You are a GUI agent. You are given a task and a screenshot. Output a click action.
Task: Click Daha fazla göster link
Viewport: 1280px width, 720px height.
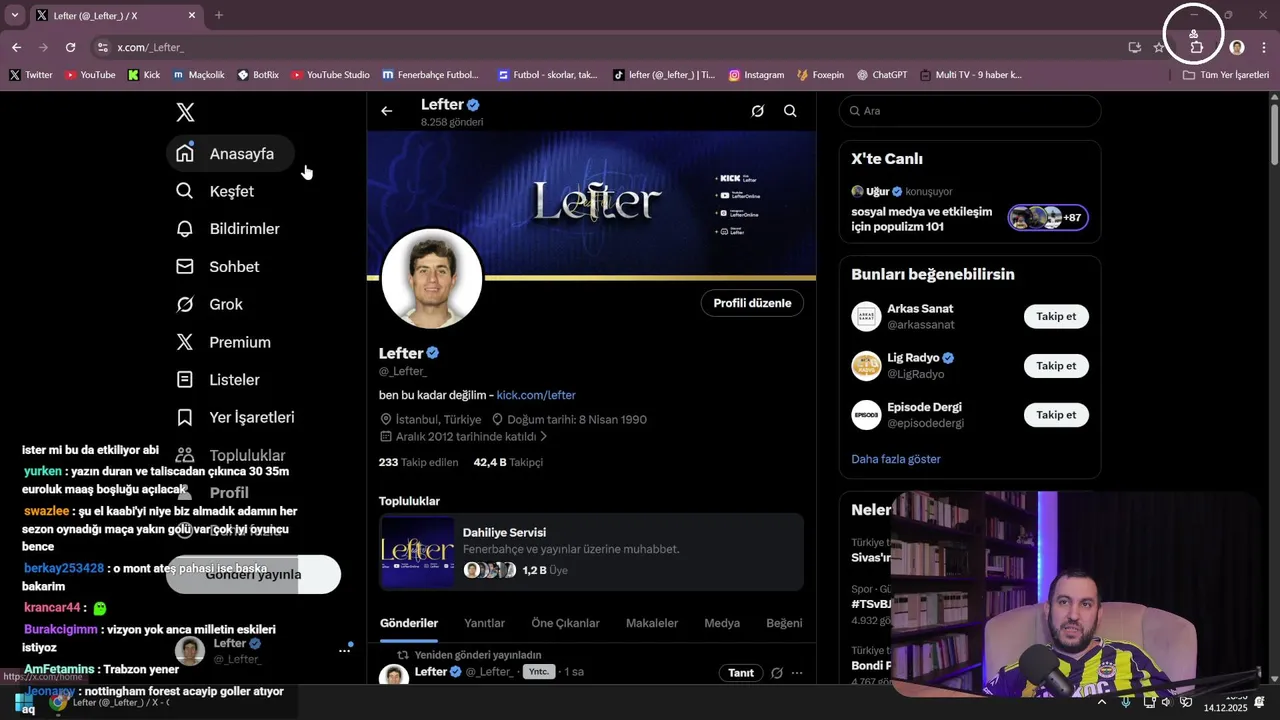coord(896,459)
